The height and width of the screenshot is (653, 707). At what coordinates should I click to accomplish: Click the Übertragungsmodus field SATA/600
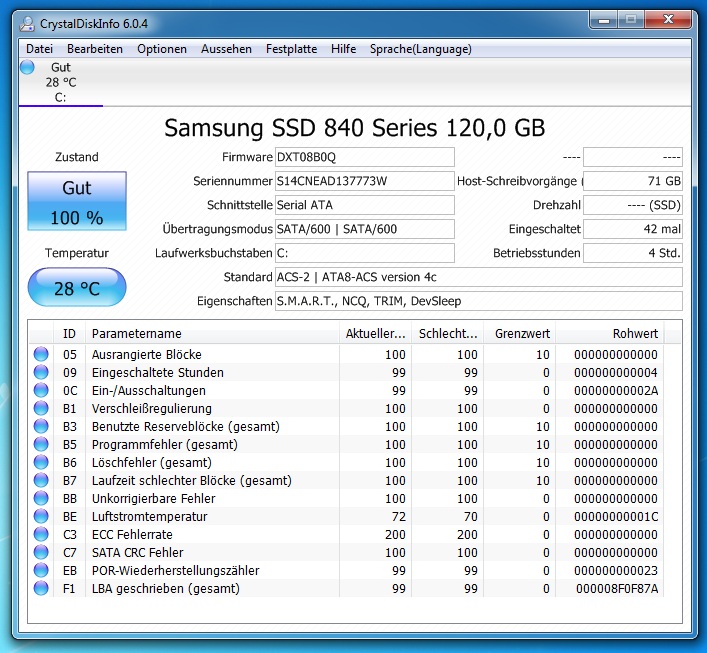[365, 229]
